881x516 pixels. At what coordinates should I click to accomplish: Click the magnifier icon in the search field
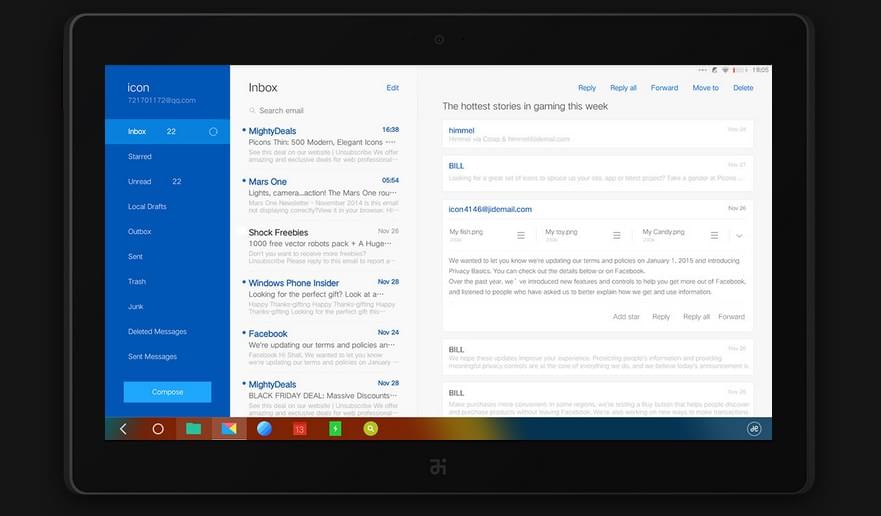[x=252, y=111]
